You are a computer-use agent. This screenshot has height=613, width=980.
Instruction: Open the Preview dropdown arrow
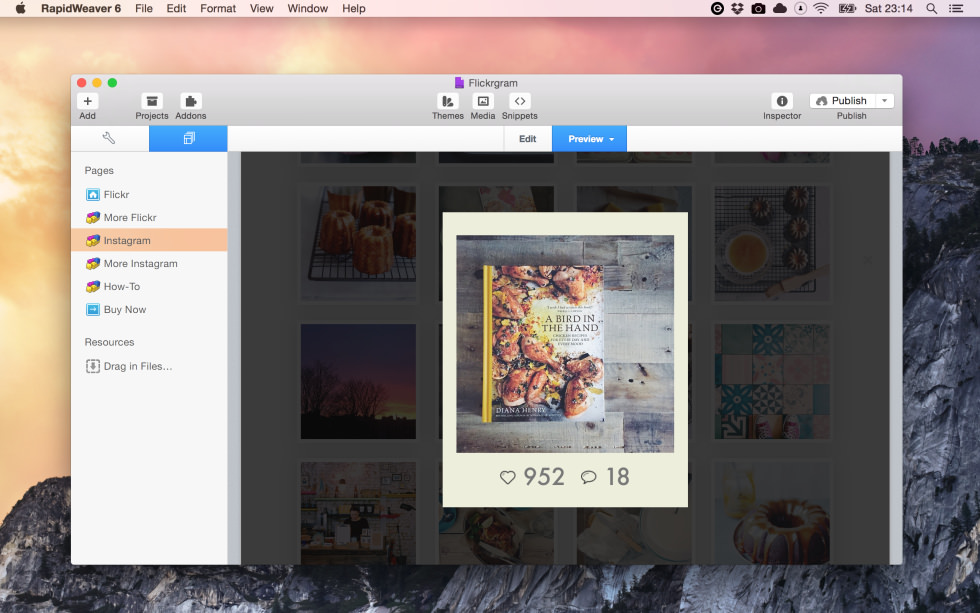612,139
